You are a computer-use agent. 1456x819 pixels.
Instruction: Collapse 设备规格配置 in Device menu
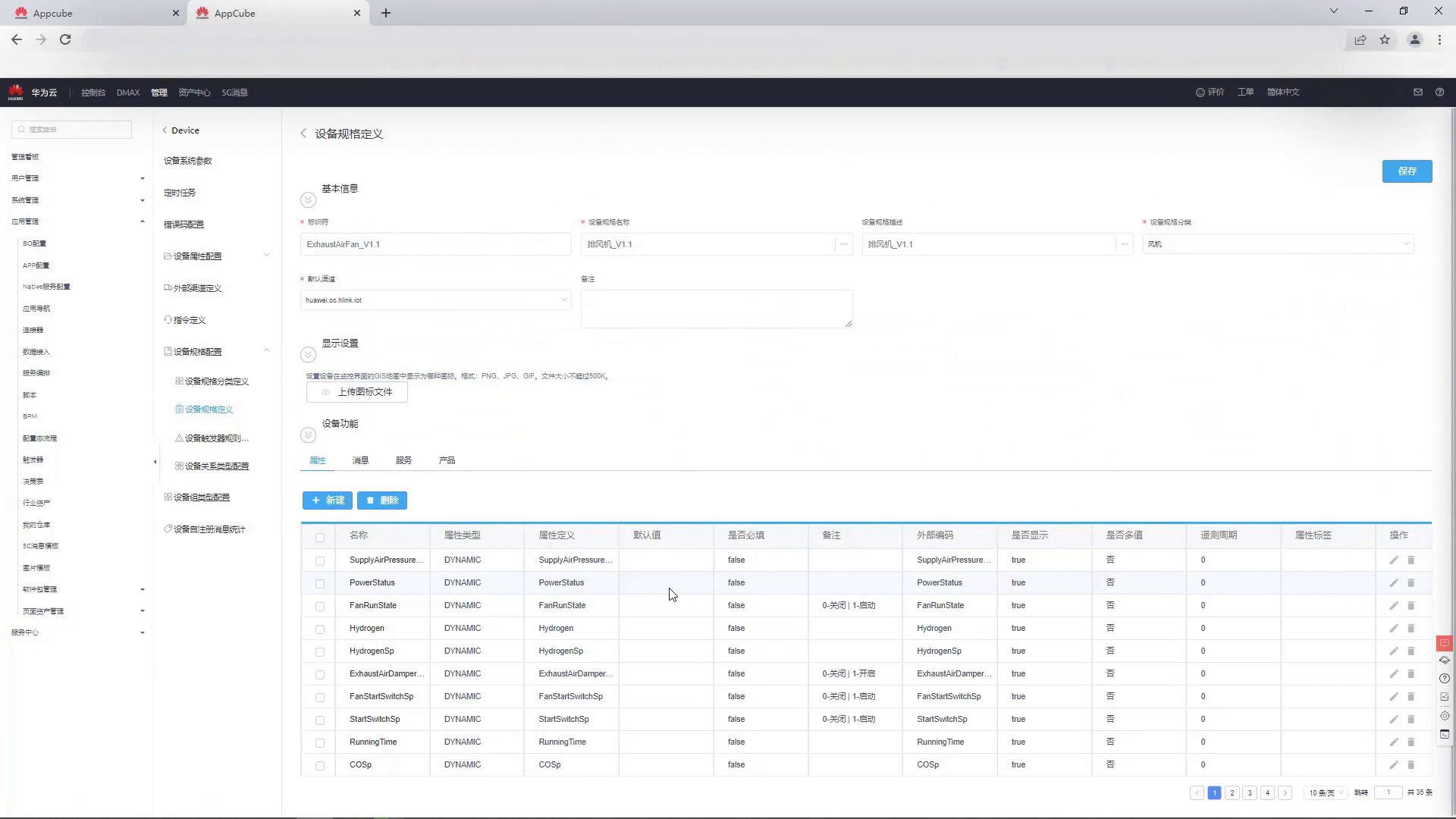(x=266, y=351)
